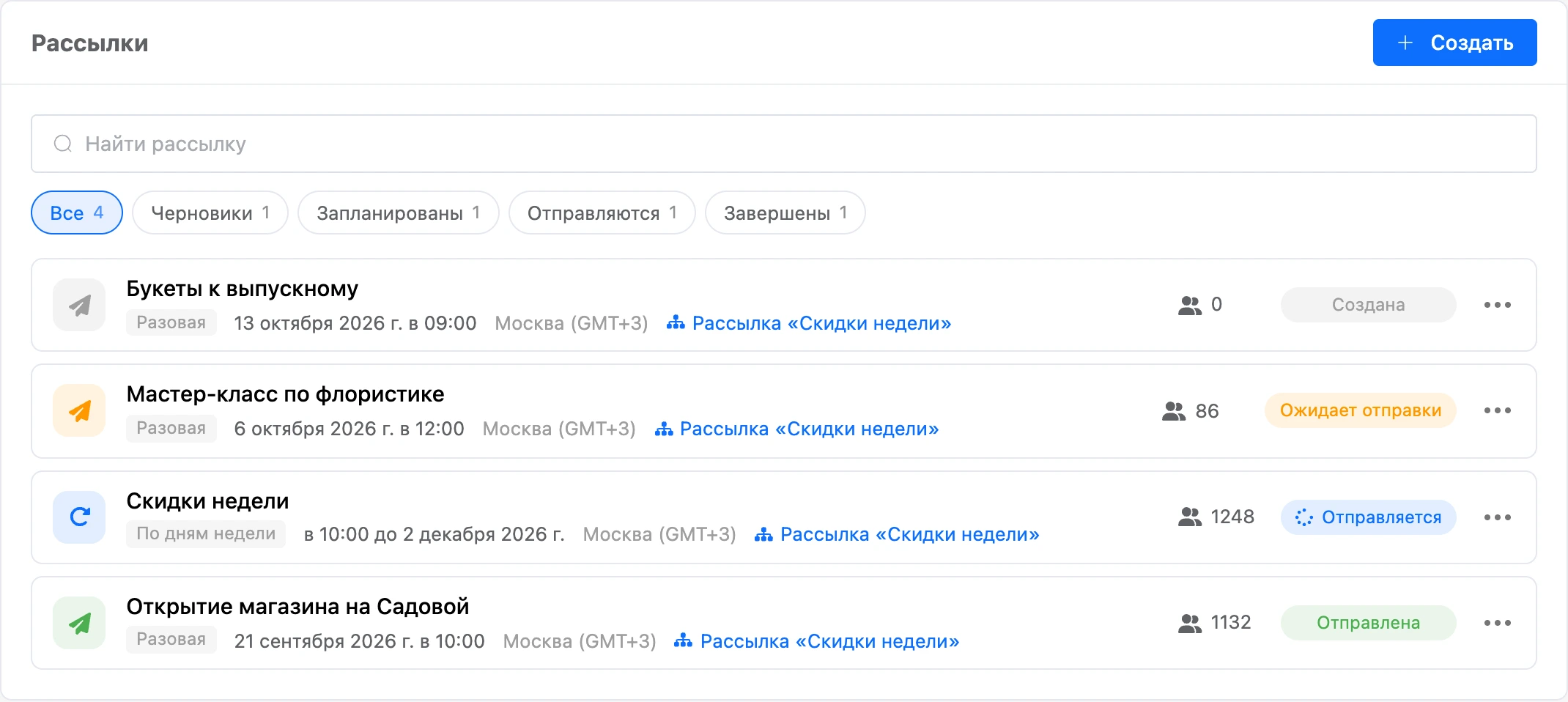This screenshot has height=702, width=1568.
Task: Click the Создана status badge
Action: coord(1369,305)
